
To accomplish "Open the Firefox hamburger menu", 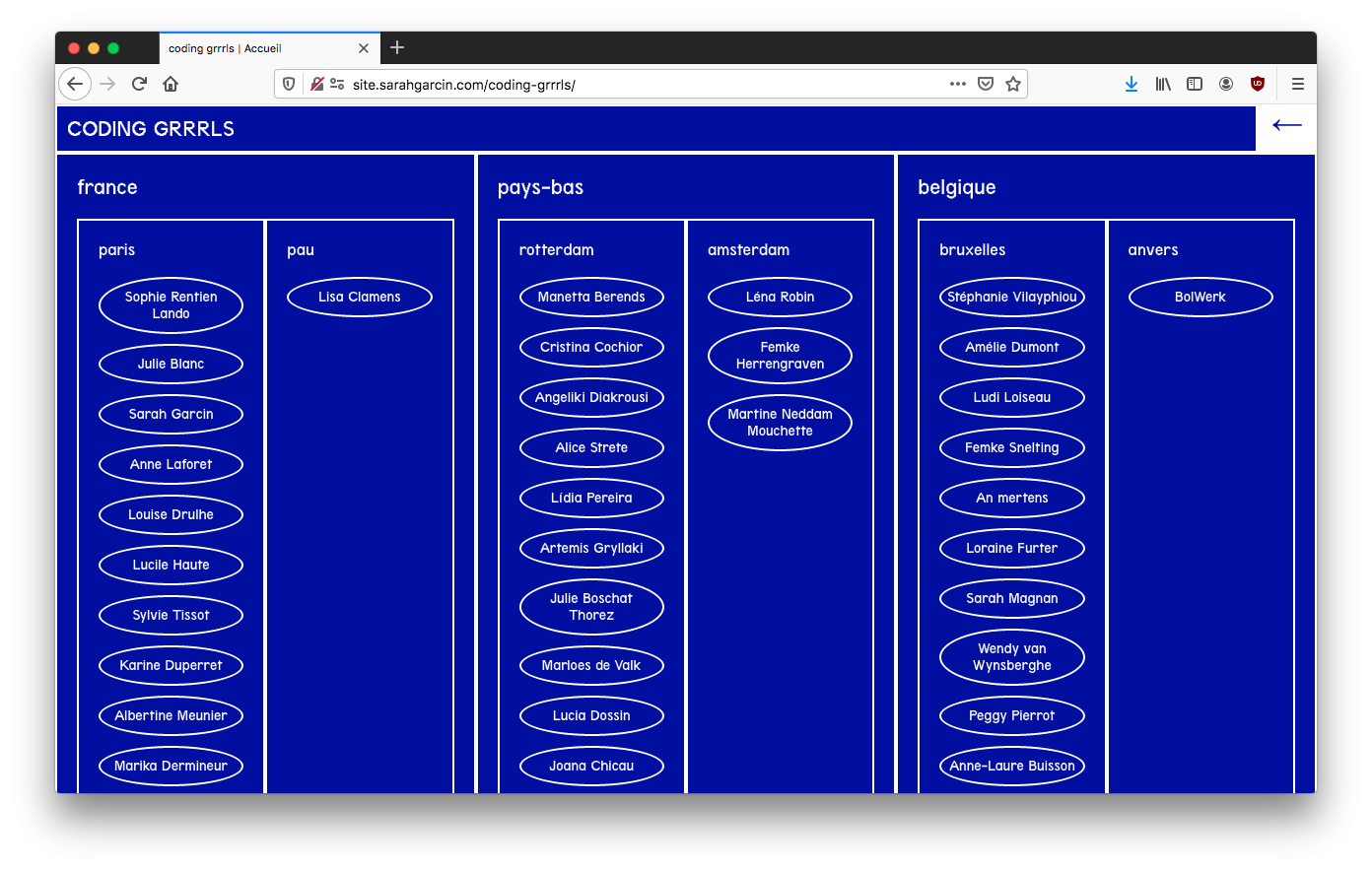I will pyautogui.click(x=1298, y=84).
